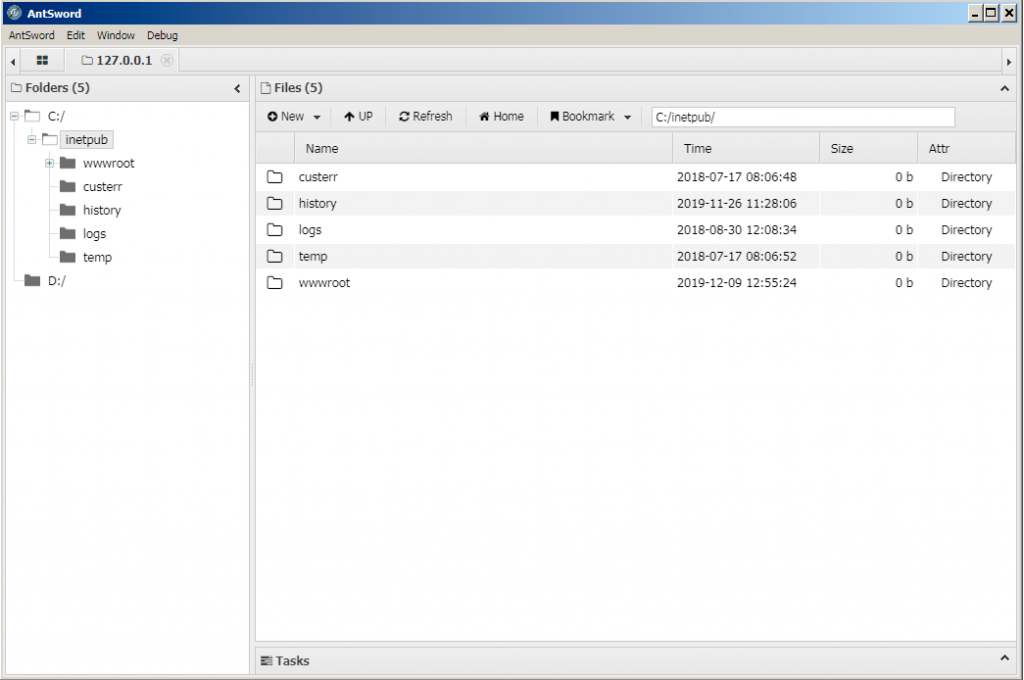Image resolution: width=1024 pixels, height=680 pixels.
Task: Select the logs name in file list
Action: click(310, 230)
